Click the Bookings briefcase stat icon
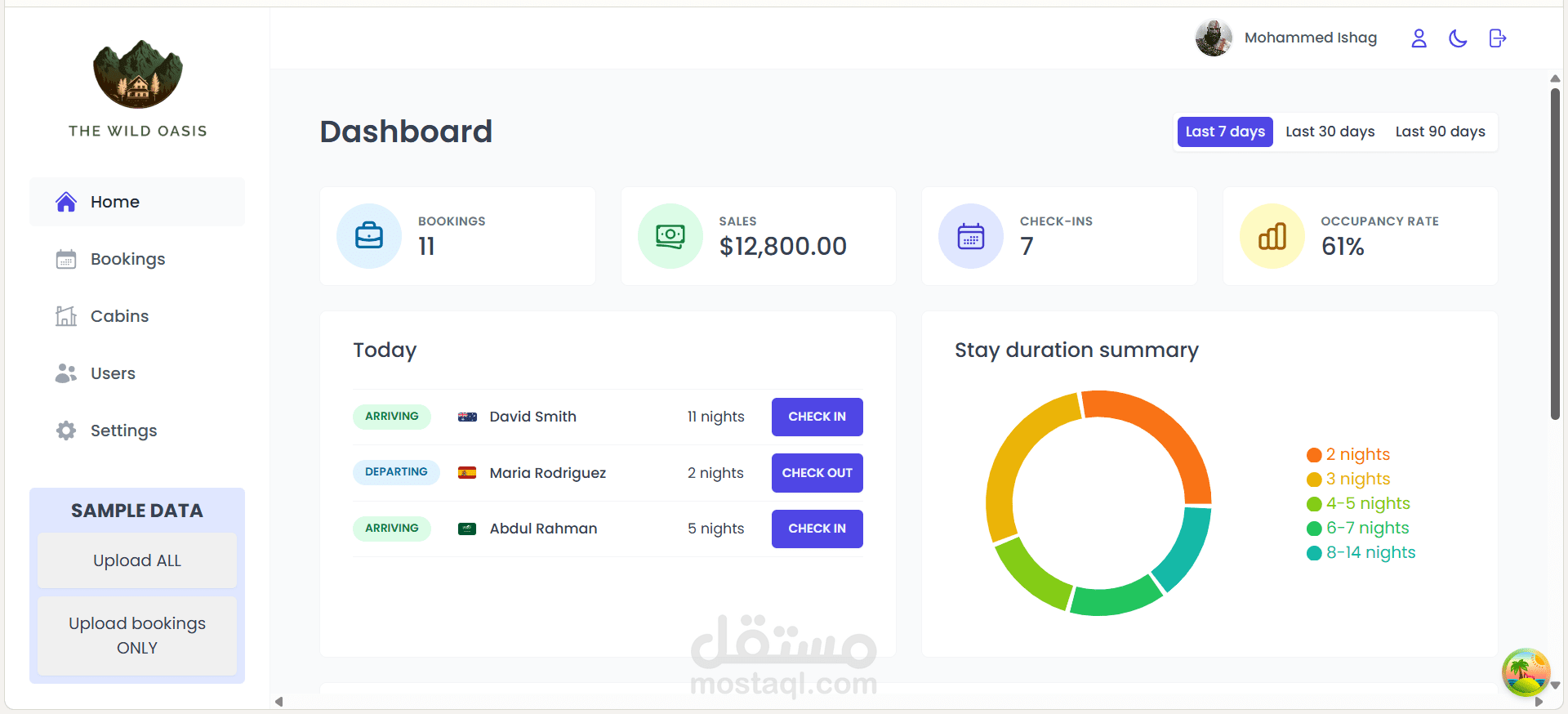 point(369,236)
